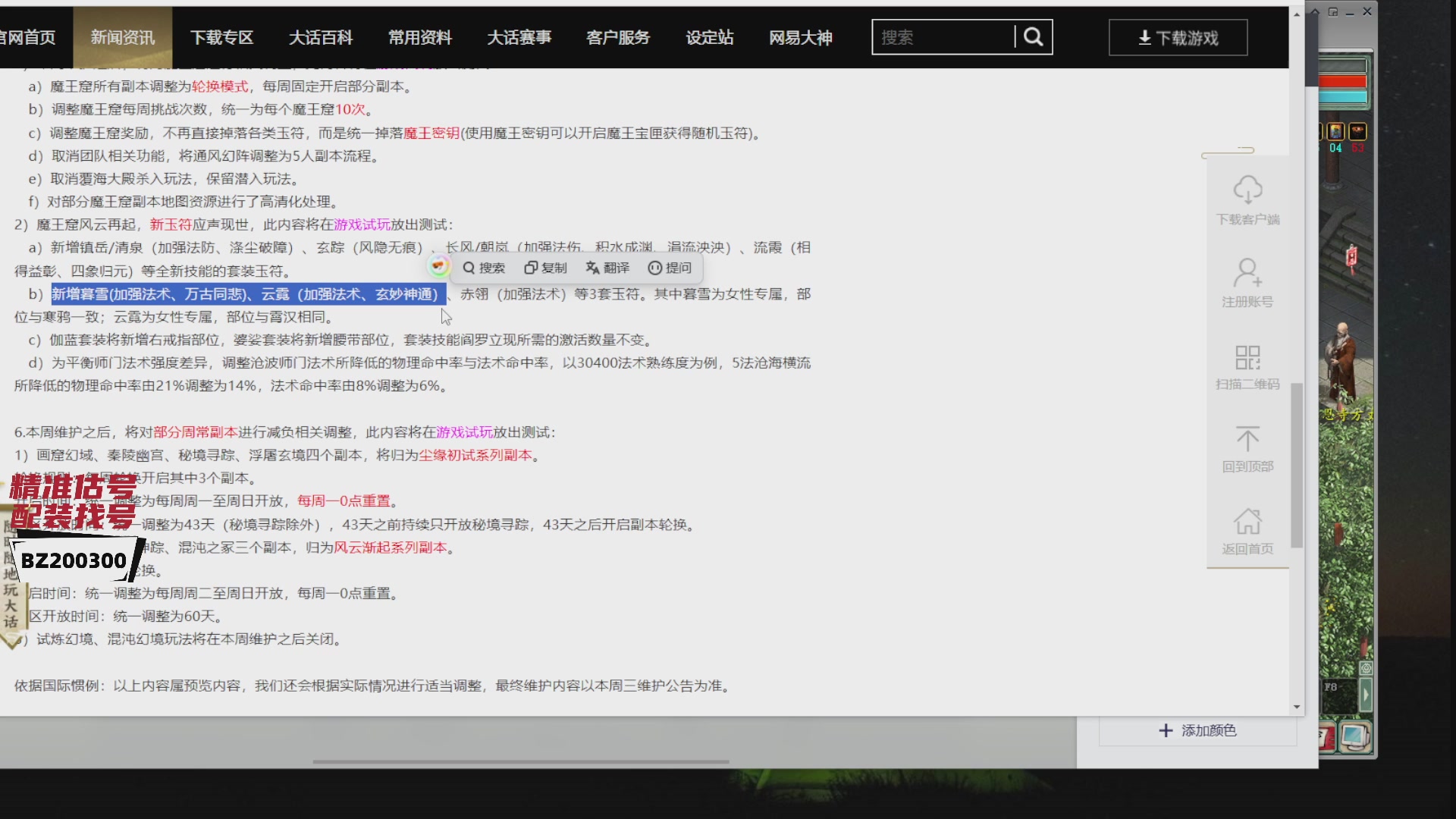
Task: Open the computer icon in the game toolbar
Action: click(x=1354, y=736)
